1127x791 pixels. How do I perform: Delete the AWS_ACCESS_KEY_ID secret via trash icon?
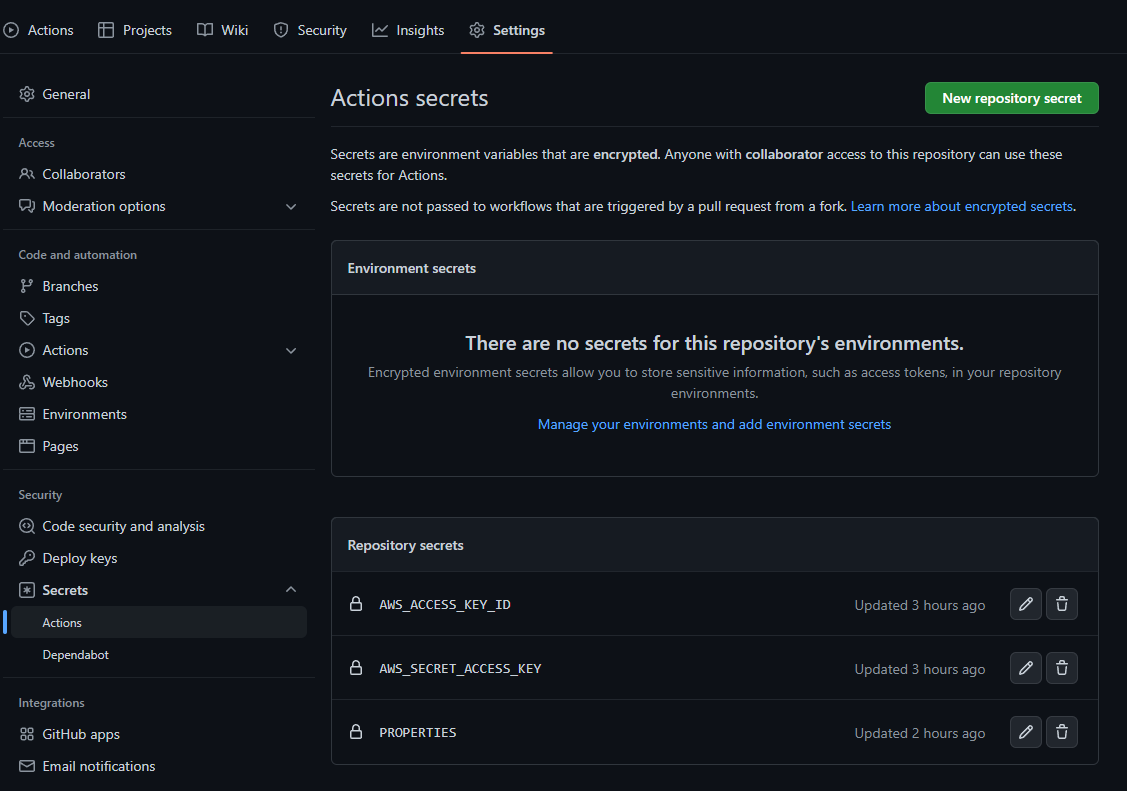[1061, 604]
